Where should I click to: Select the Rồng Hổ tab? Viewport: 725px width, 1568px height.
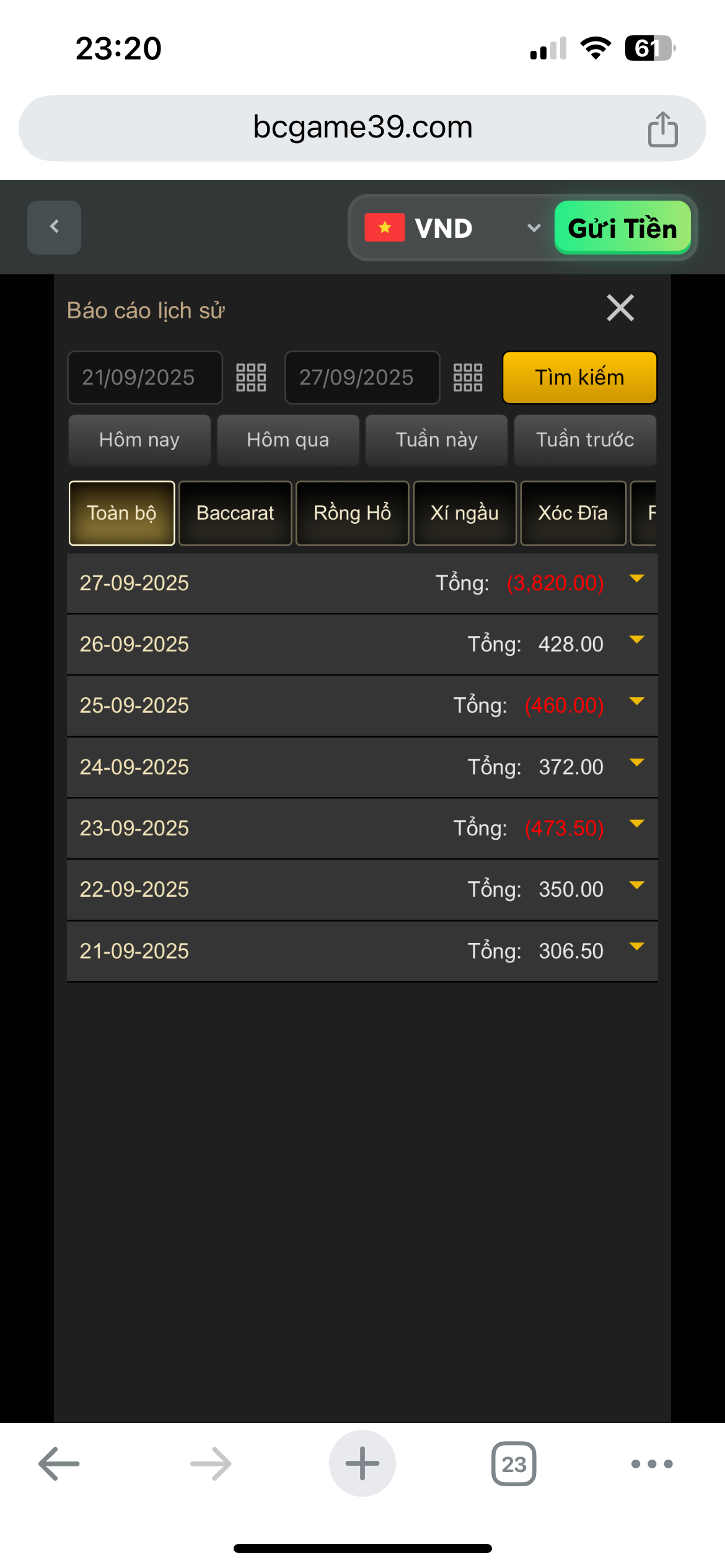coord(352,513)
